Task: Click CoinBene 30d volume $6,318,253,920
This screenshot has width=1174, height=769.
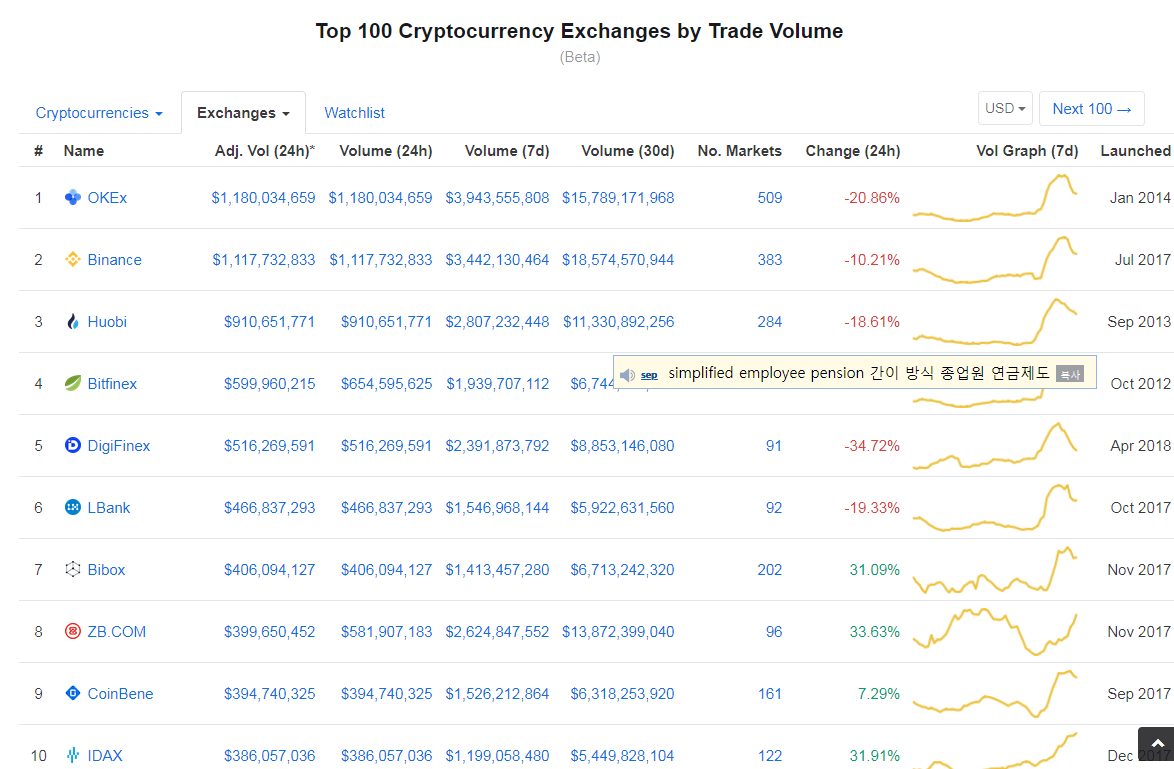Action: (x=622, y=693)
